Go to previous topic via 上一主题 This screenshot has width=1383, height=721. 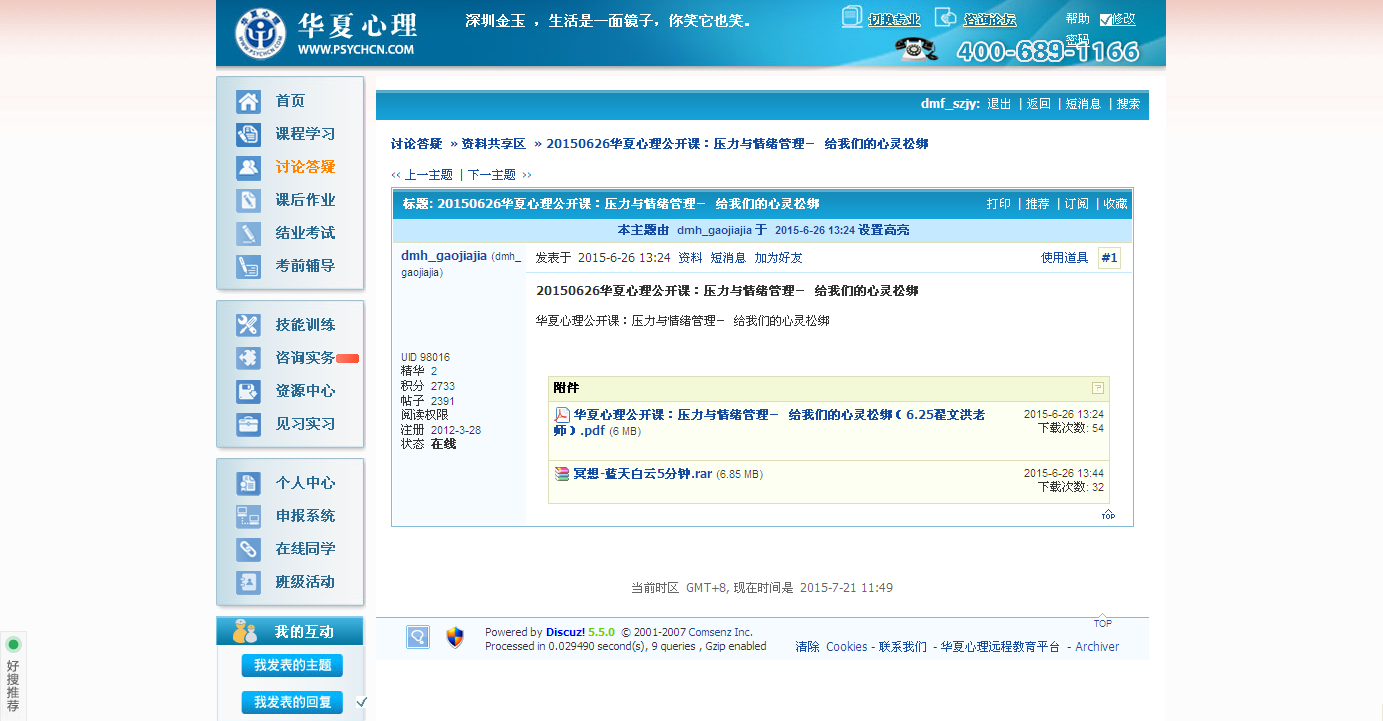(427, 175)
